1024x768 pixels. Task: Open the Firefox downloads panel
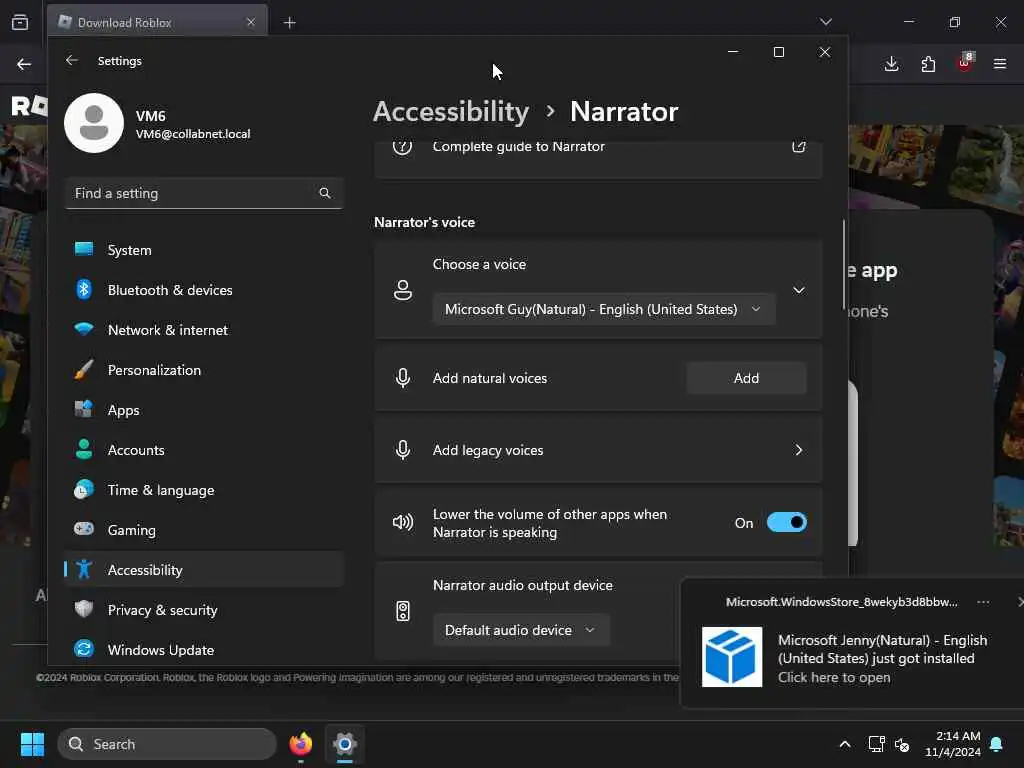coord(891,64)
